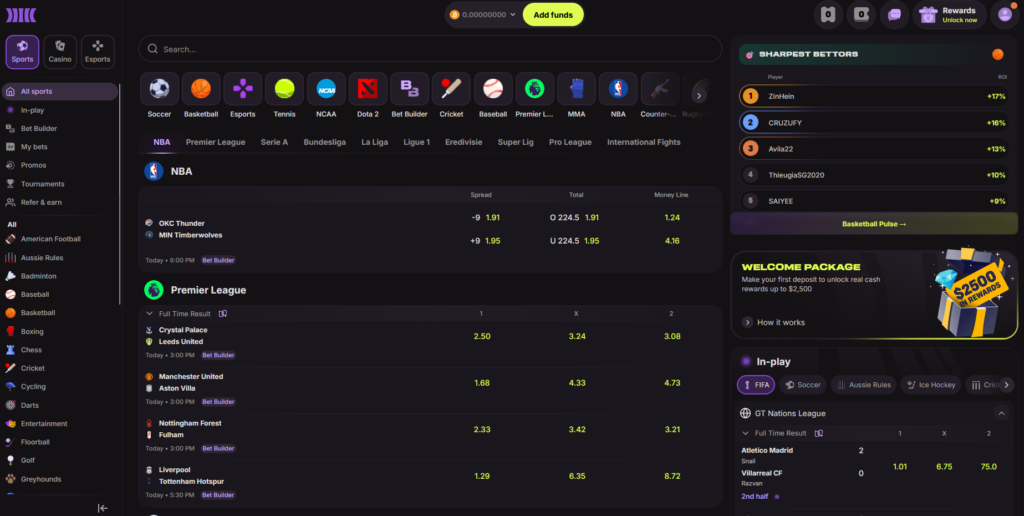Screen dimensions: 1024x516
Task: Open Promos in the sidebar
Action: point(33,165)
